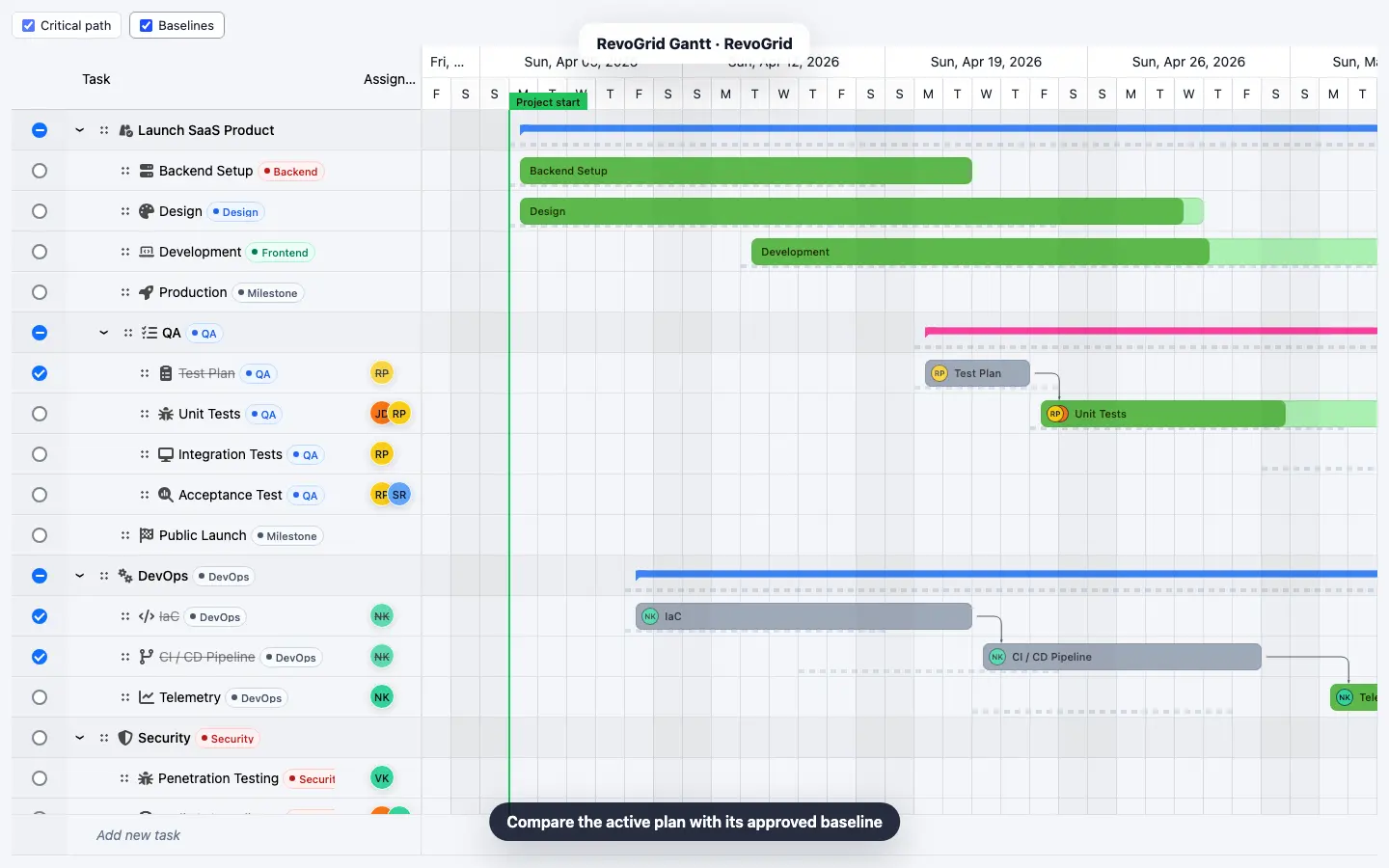Toggle the Launch SaaS Product completion circle
This screenshot has height=868, width=1389.
[x=40, y=130]
